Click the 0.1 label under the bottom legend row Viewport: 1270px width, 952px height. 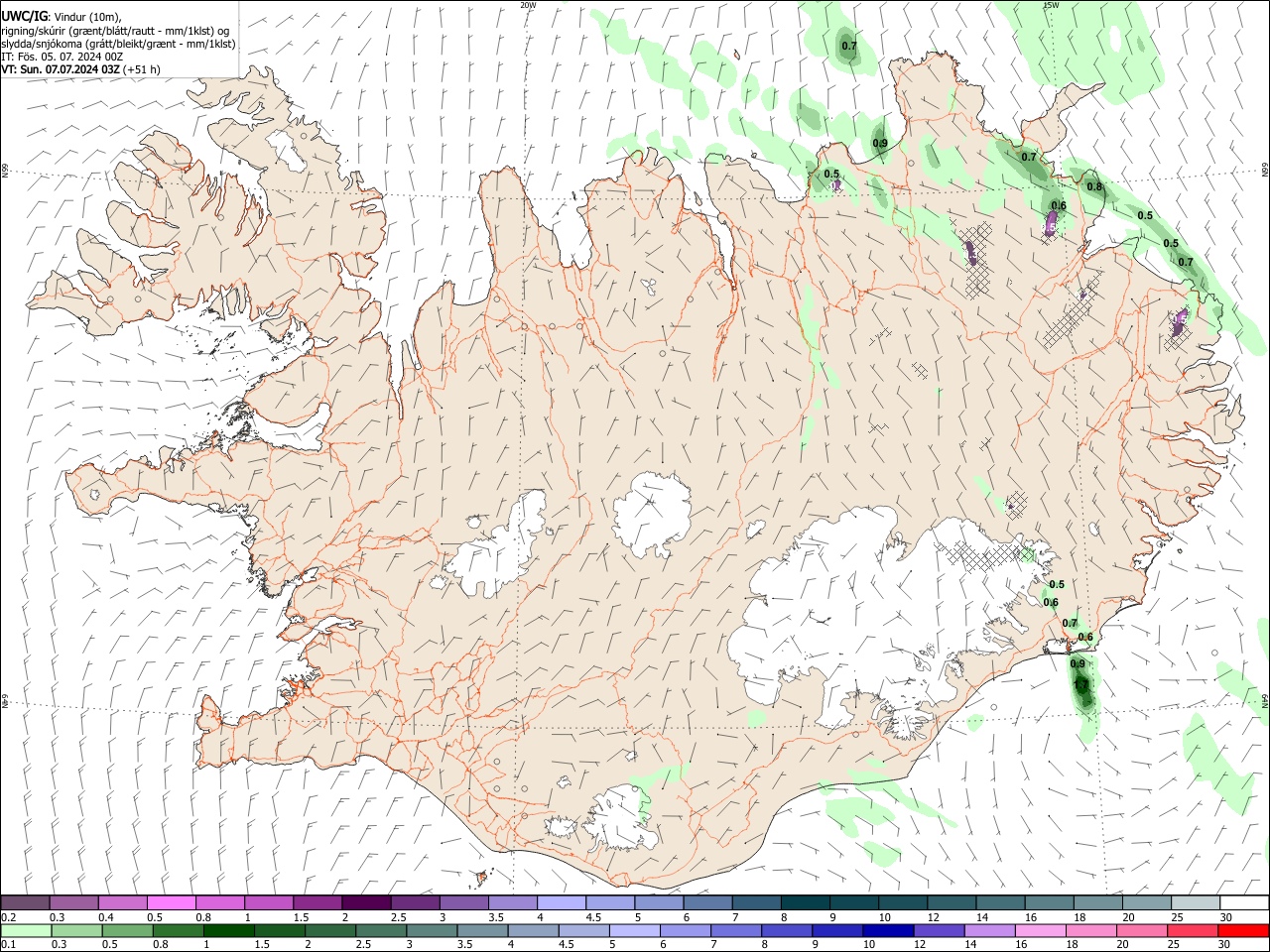8,945
